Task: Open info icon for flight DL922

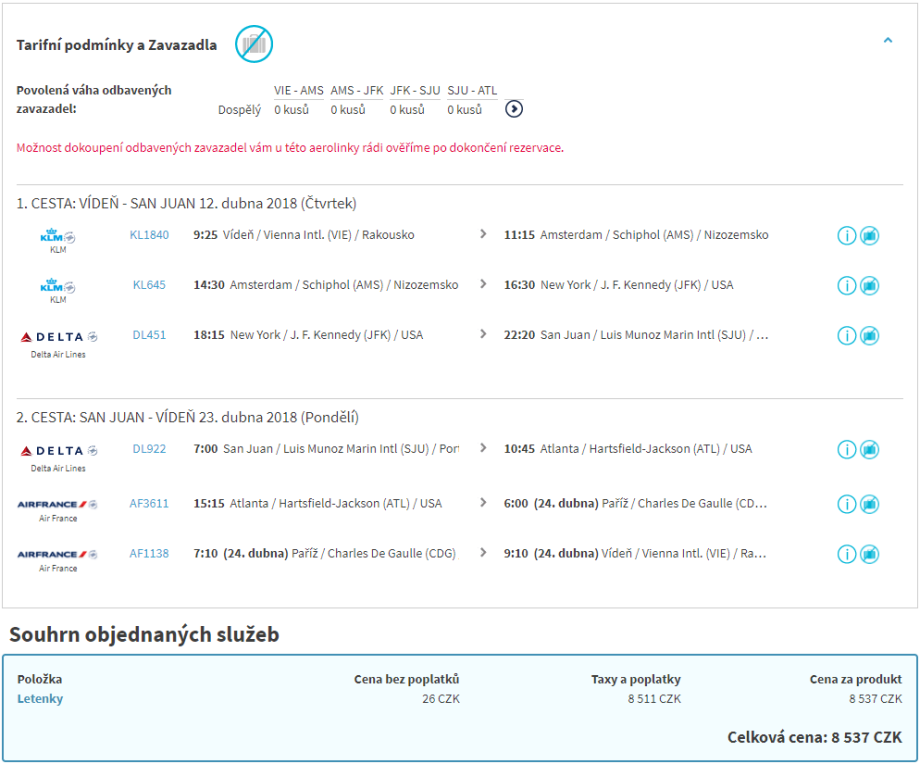Action: point(846,450)
